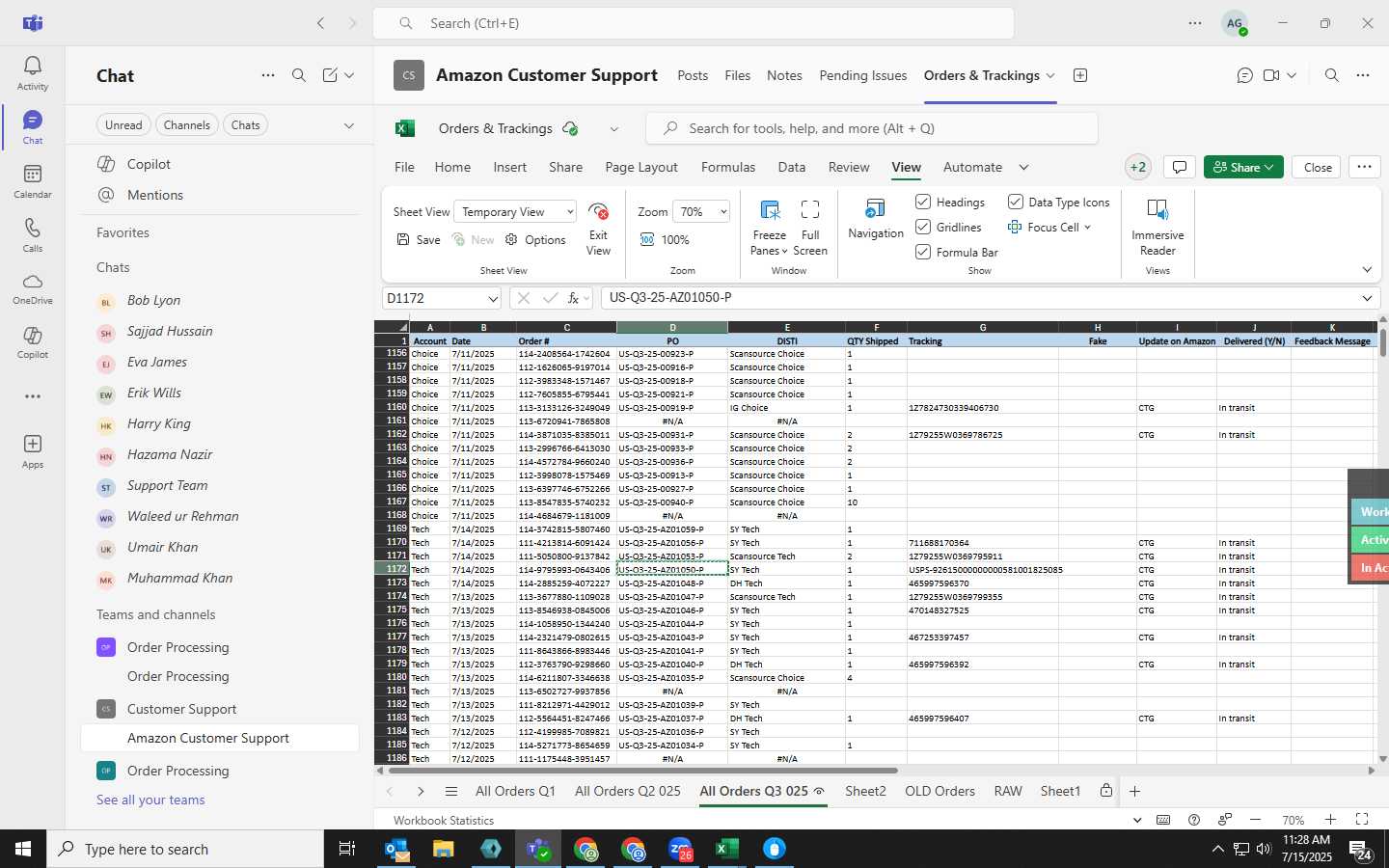Open the Zoom percentage dropdown

coord(701,212)
